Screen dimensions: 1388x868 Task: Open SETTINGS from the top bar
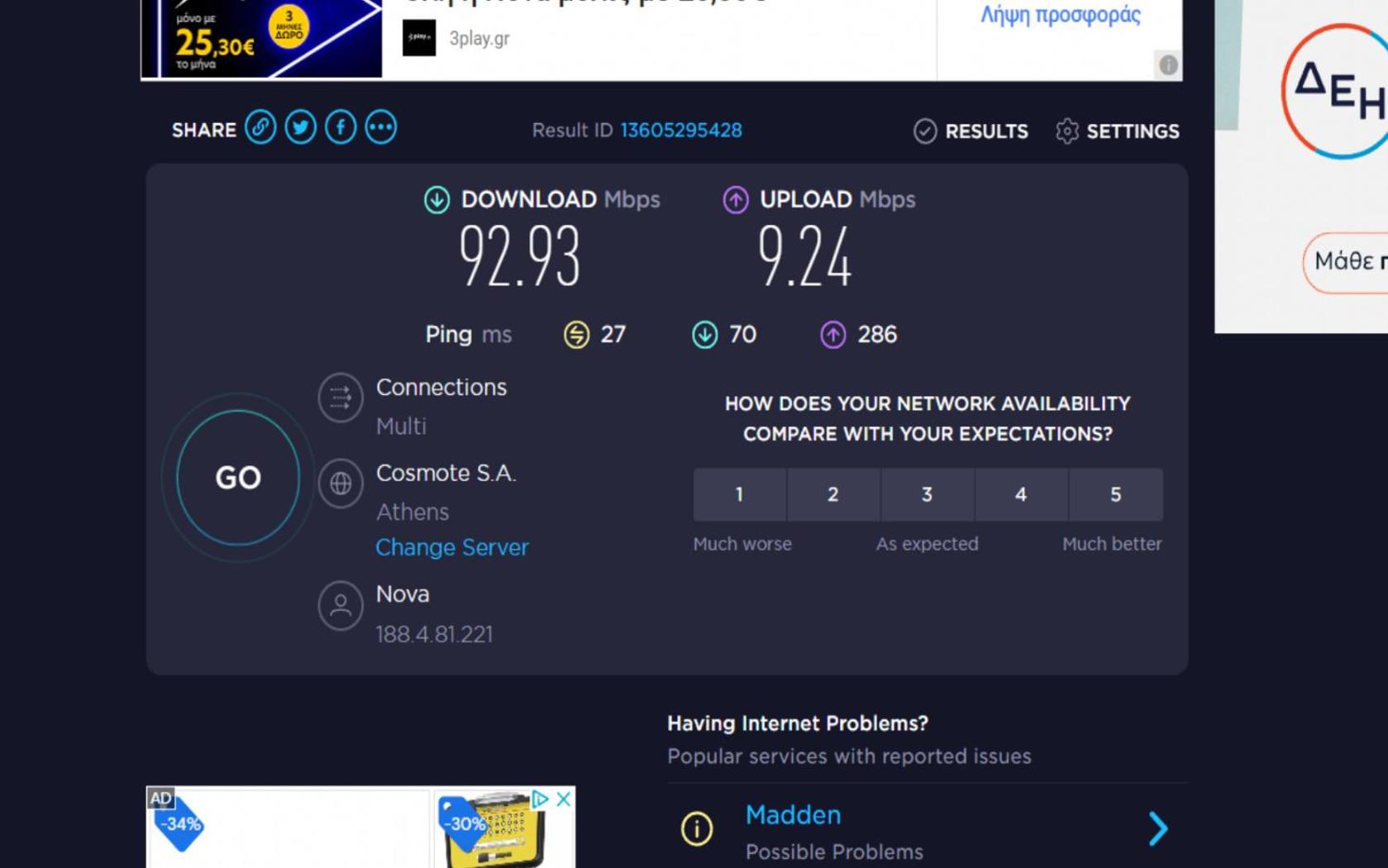(1118, 131)
